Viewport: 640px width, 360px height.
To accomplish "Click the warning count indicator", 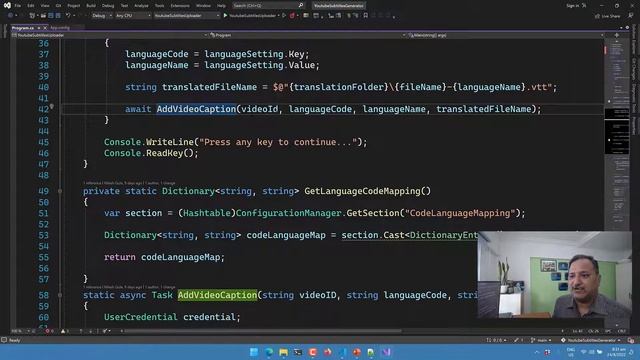I will [x=64, y=331].
